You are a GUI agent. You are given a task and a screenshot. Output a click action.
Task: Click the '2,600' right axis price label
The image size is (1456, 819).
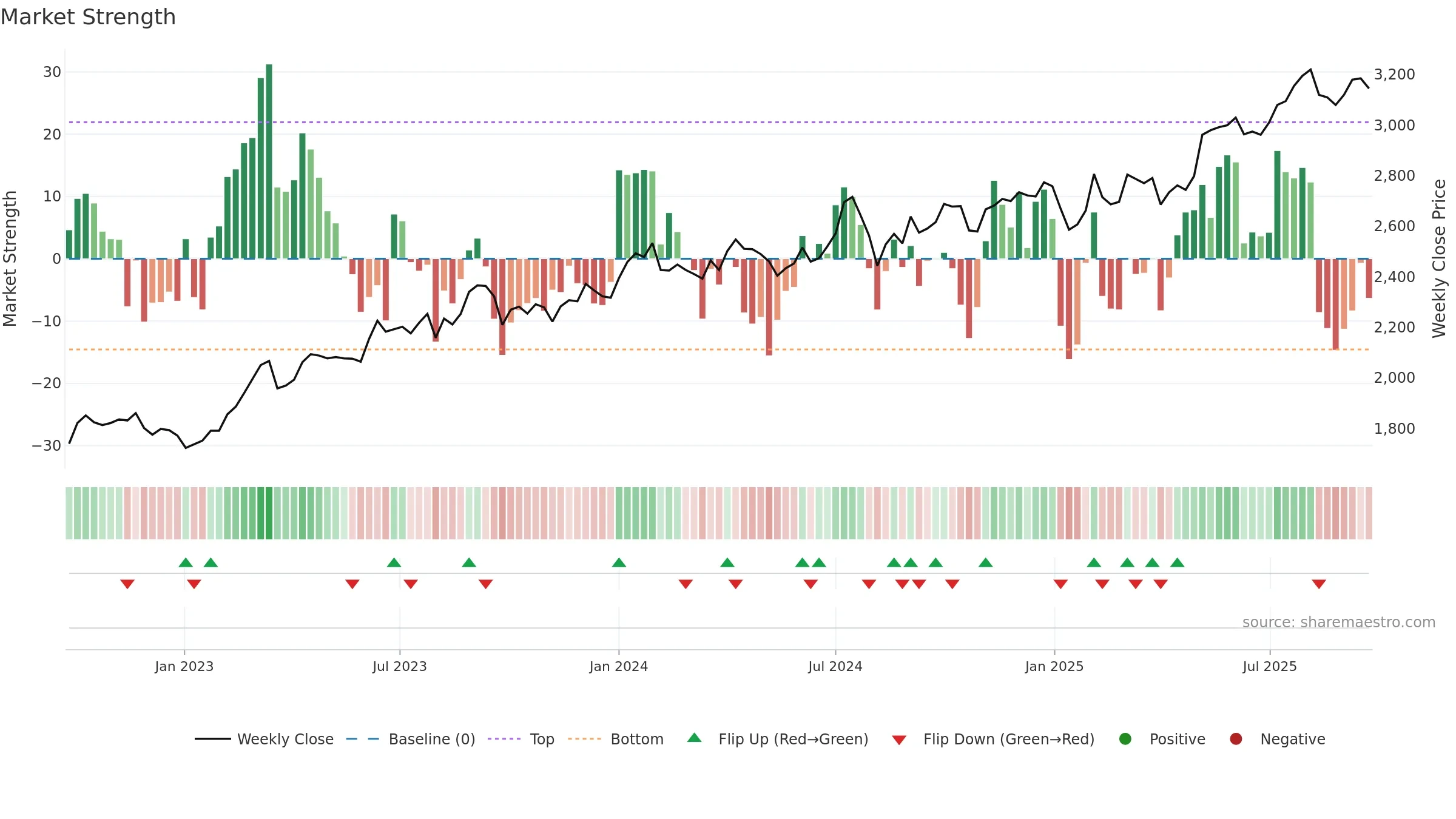(1394, 226)
